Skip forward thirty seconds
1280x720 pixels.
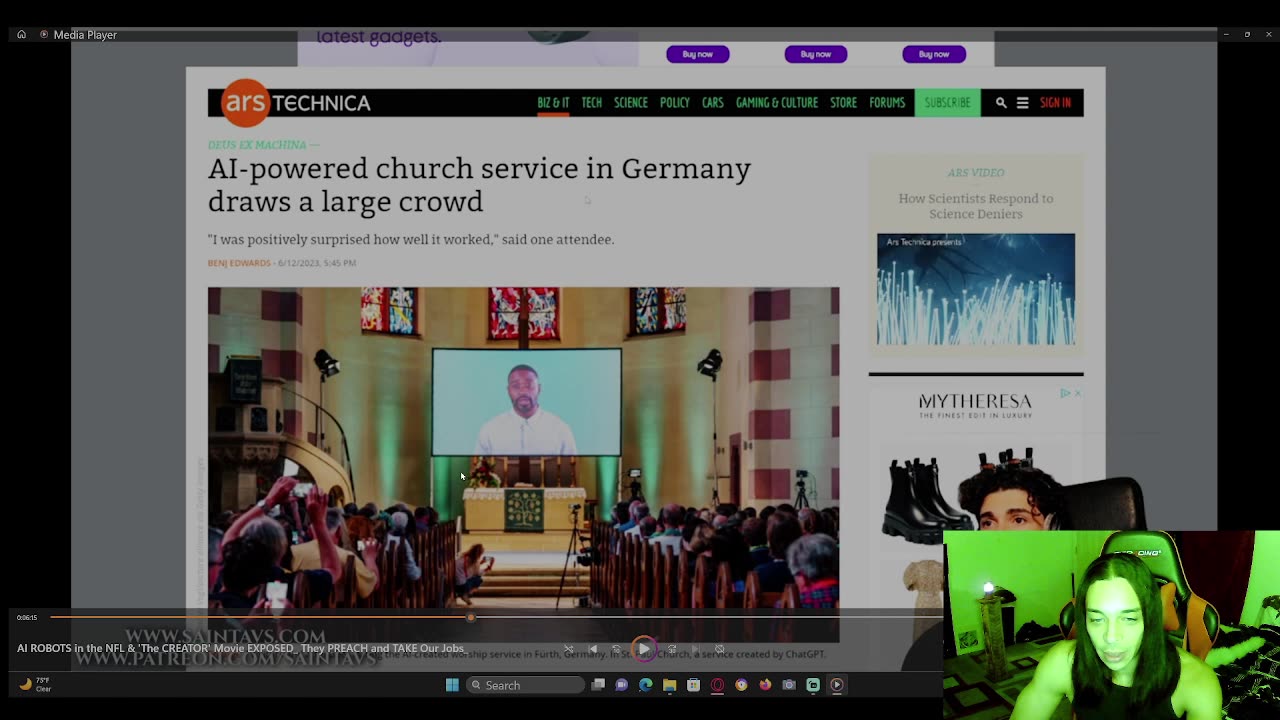[672, 648]
